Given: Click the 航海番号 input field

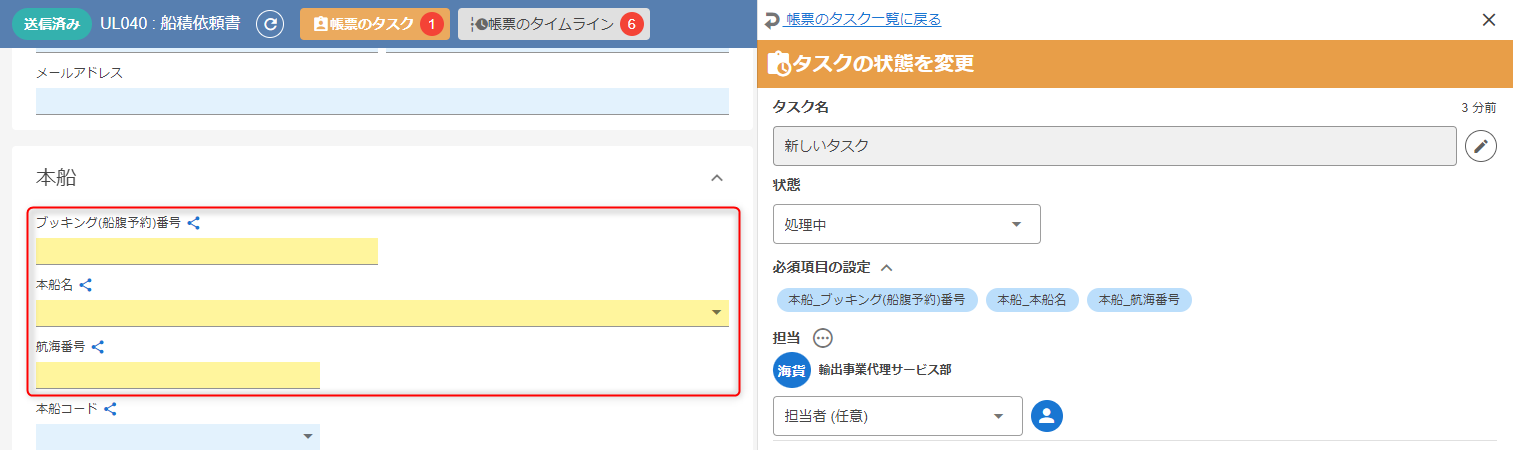Looking at the screenshot, I should pos(177,375).
